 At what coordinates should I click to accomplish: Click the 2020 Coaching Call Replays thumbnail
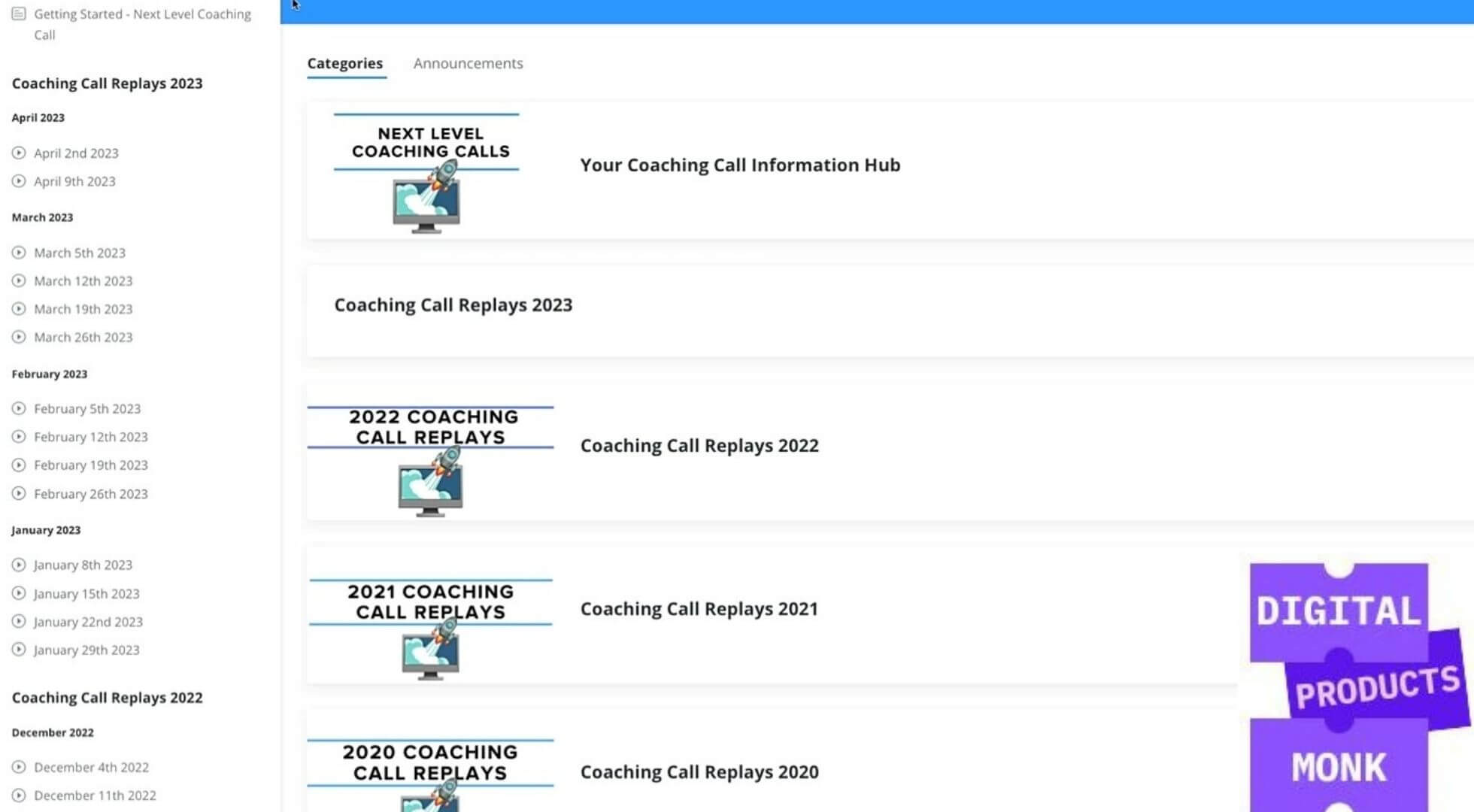pyautogui.click(x=430, y=774)
